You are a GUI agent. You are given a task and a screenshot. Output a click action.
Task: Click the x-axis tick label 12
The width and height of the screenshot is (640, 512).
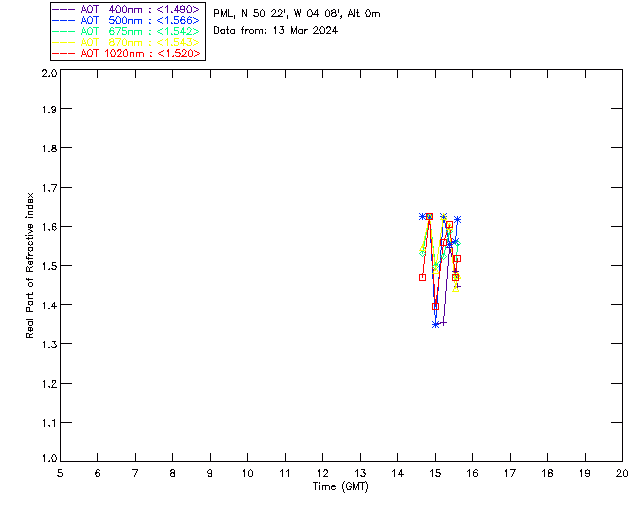(x=322, y=473)
